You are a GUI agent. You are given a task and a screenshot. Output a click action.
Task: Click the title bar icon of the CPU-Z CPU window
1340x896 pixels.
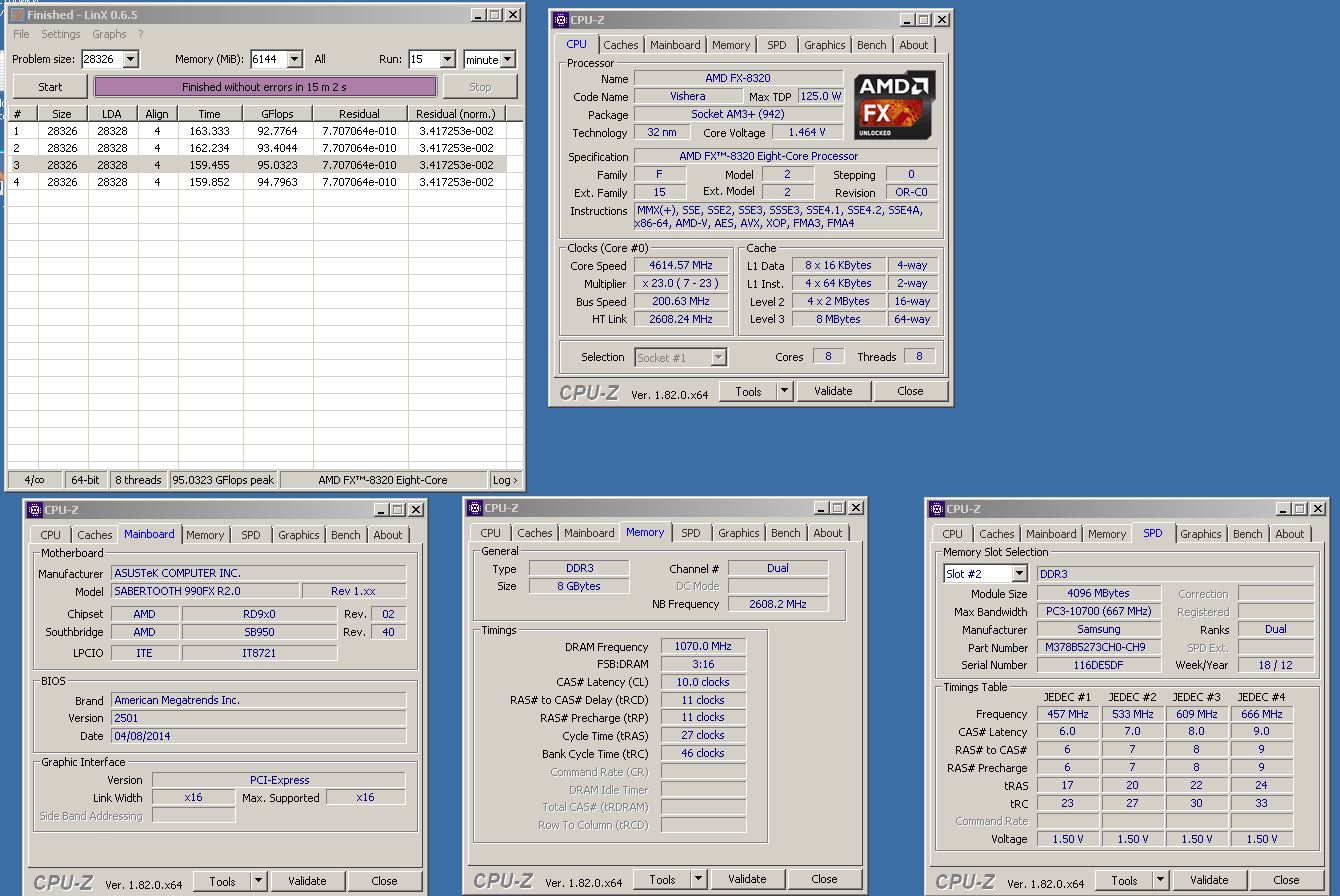tap(560, 19)
